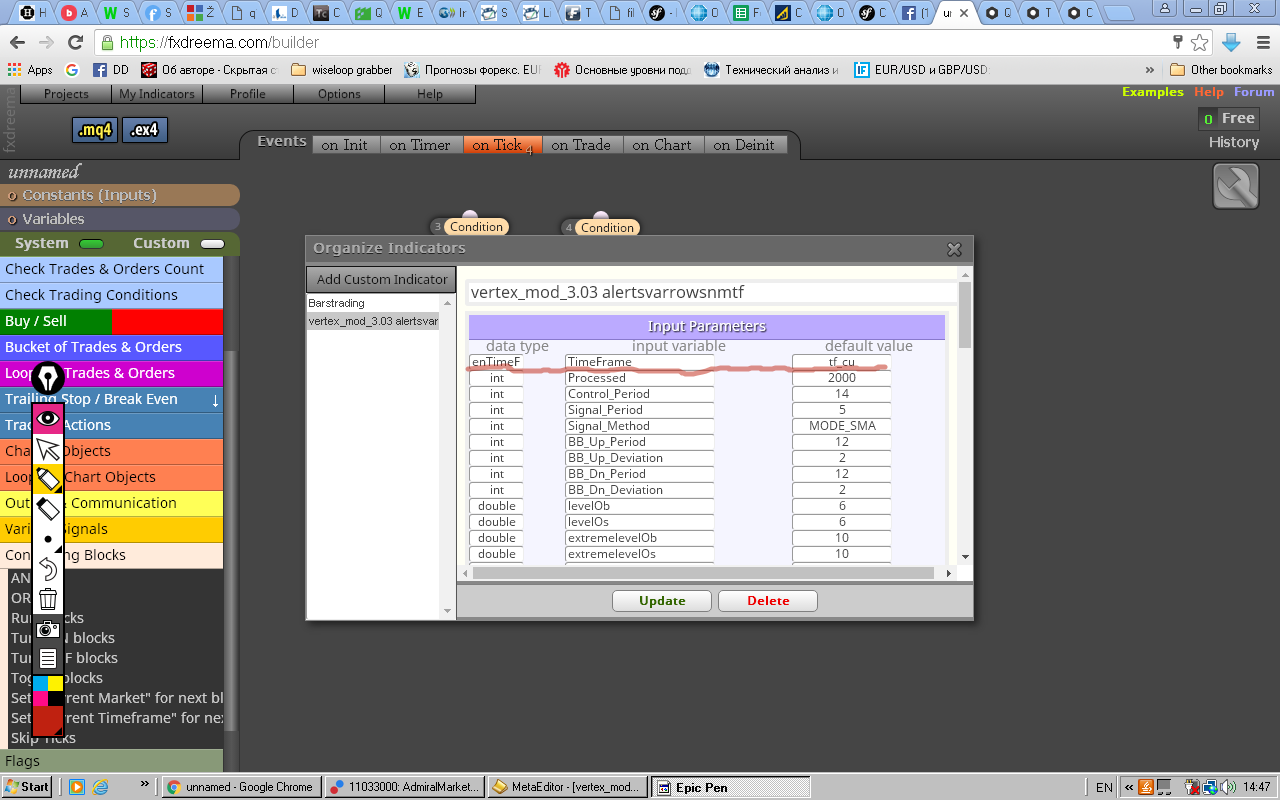The image size is (1280, 800).
Task: Click the Update button
Action: pyautogui.click(x=662, y=601)
